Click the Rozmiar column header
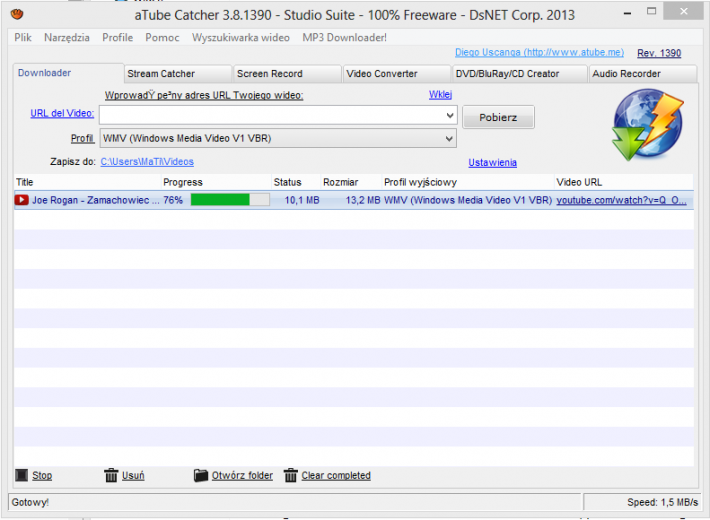 tap(351, 182)
